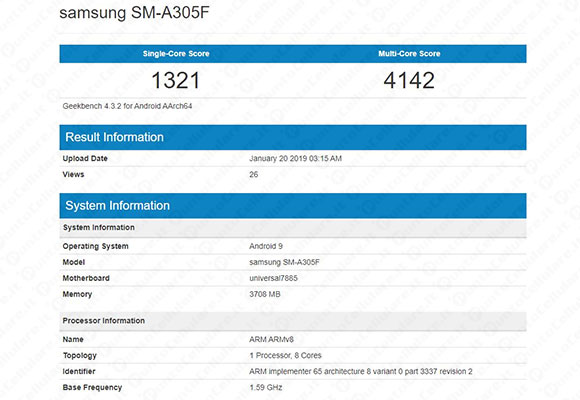Click the multi-core score value 4142
Image resolution: width=580 pixels, height=400 pixels.
409,80
